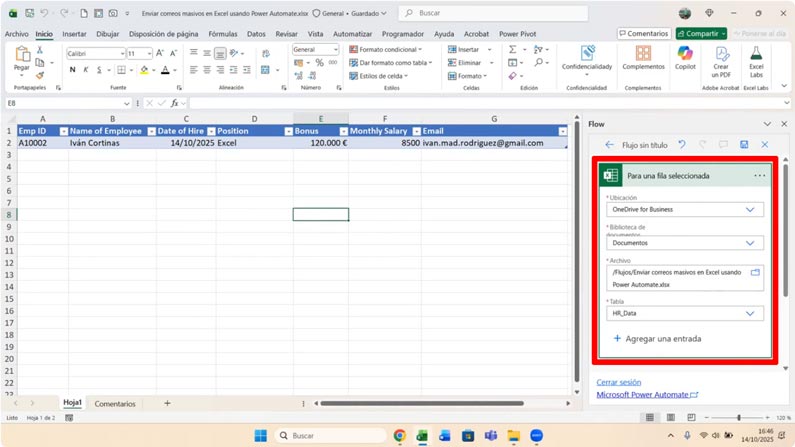This screenshot has height=447, width=795.
Task: Expand Formato condicional menu
Action: (385, 49)
